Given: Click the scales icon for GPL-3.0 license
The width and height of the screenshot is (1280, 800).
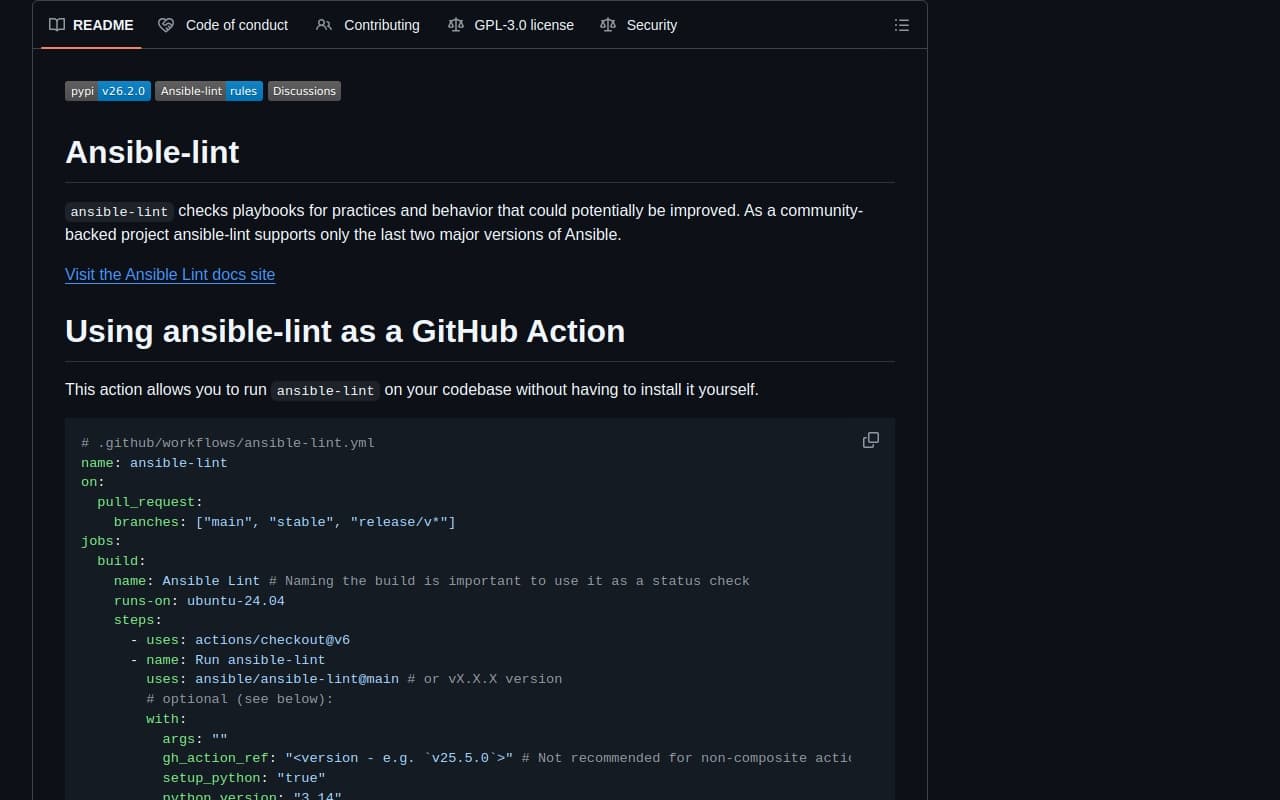Looking at the screenshot, I should [458, 25].
